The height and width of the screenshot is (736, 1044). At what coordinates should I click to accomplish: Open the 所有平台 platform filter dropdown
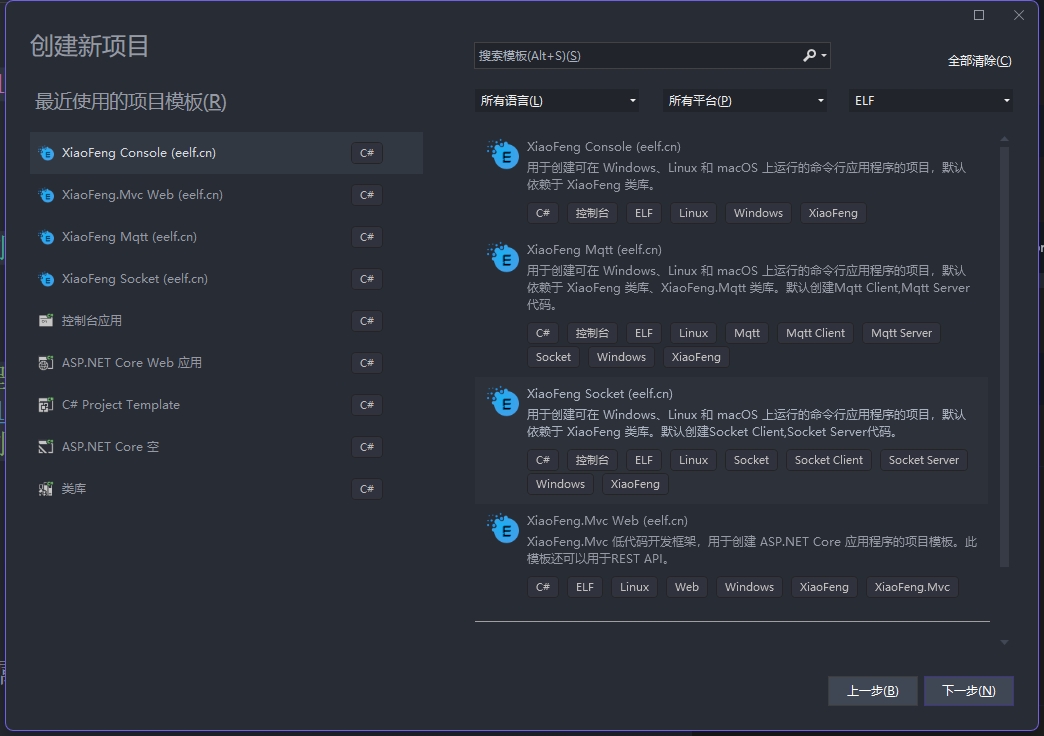pyautogui.click(x=744, y=101)
